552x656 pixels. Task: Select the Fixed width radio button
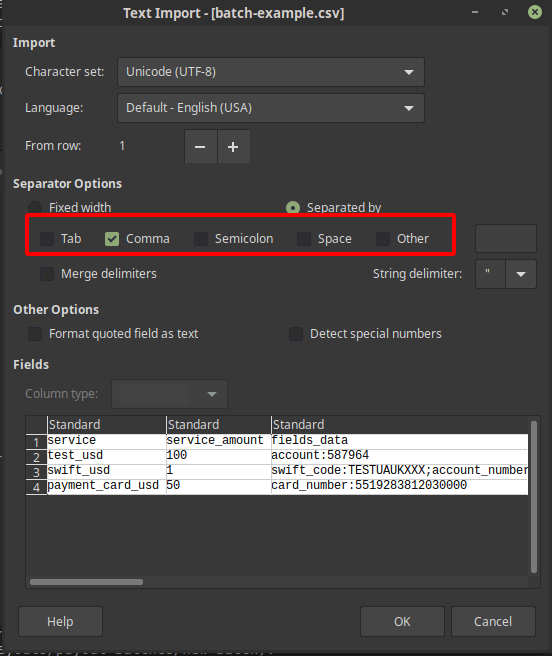click(35, 208)
